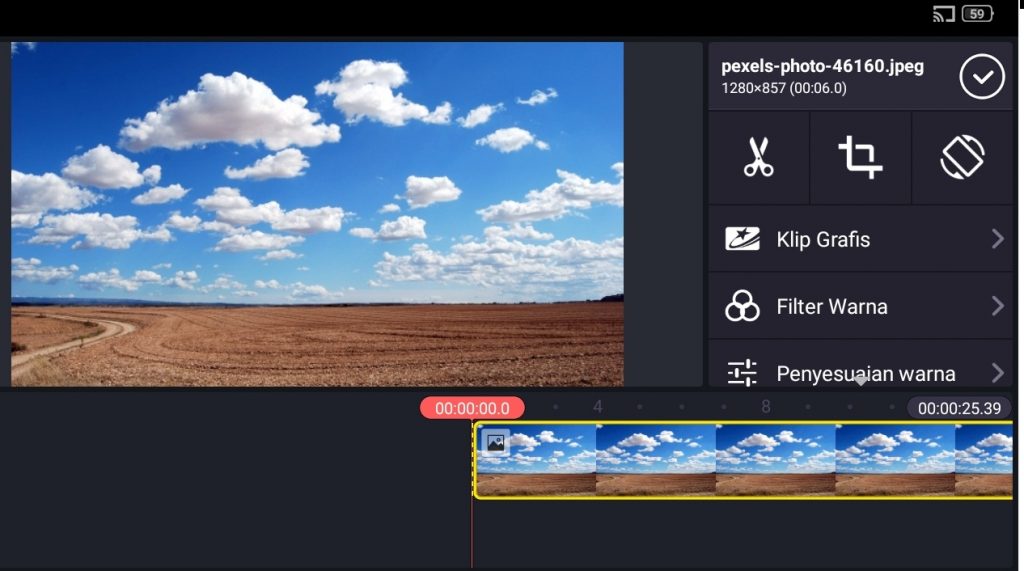1024x571 pixels.
Task: Tap the timeline ruler mark 4
Action: click(x=598, y=407)
